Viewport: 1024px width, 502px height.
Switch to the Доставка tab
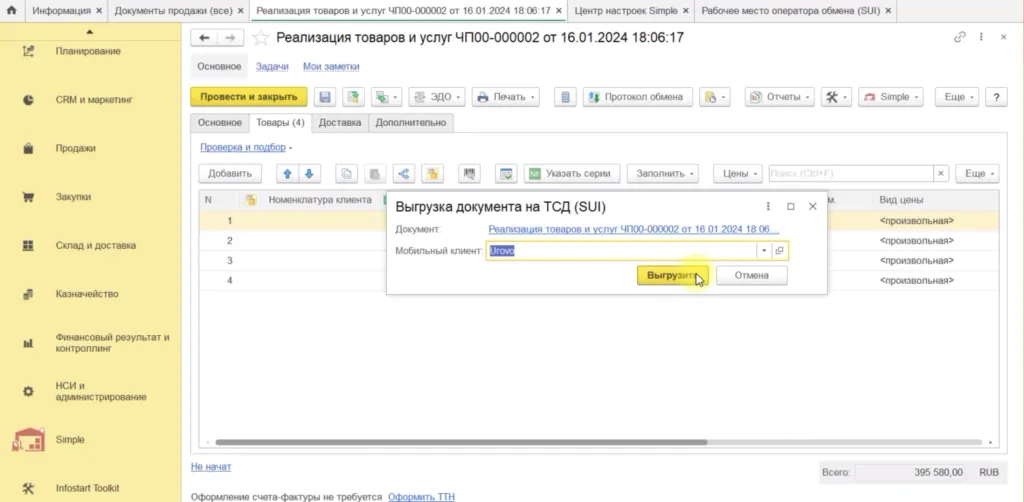(x=340, y=123)
